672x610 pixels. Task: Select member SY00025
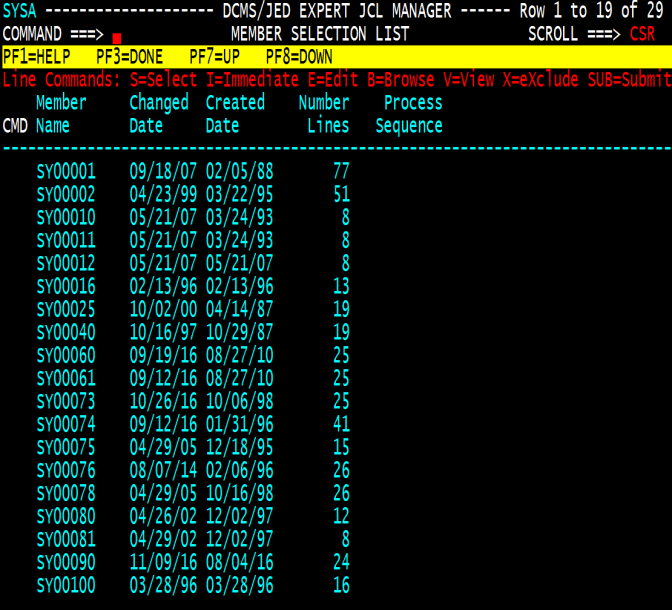(66, 310)
